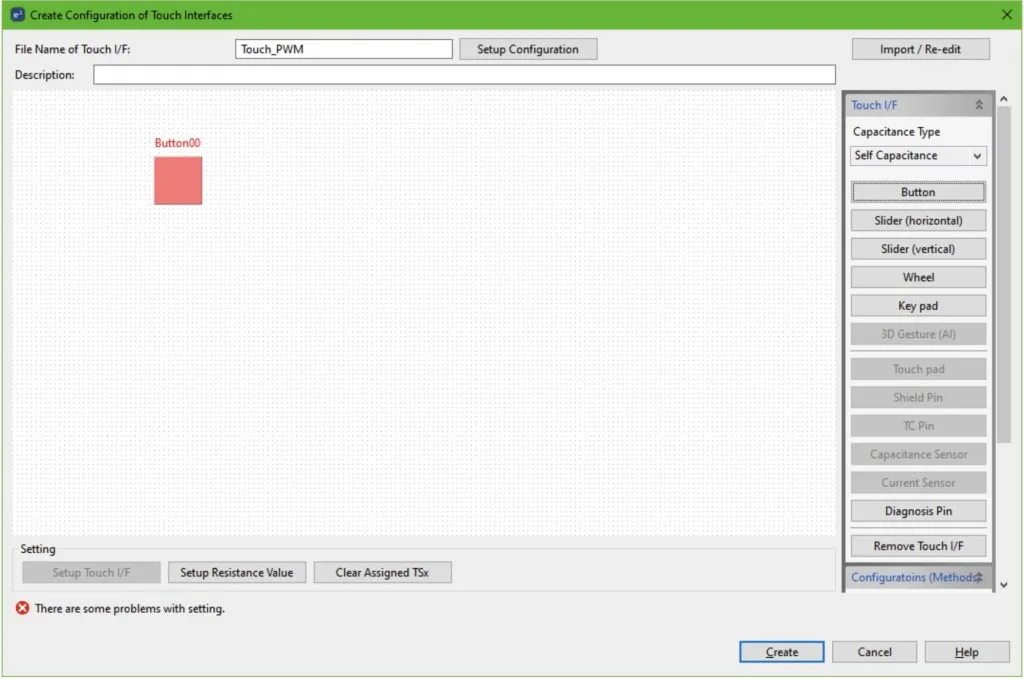
Task: Collapse the Touch I/F panel section
Action: coord(978,104)
